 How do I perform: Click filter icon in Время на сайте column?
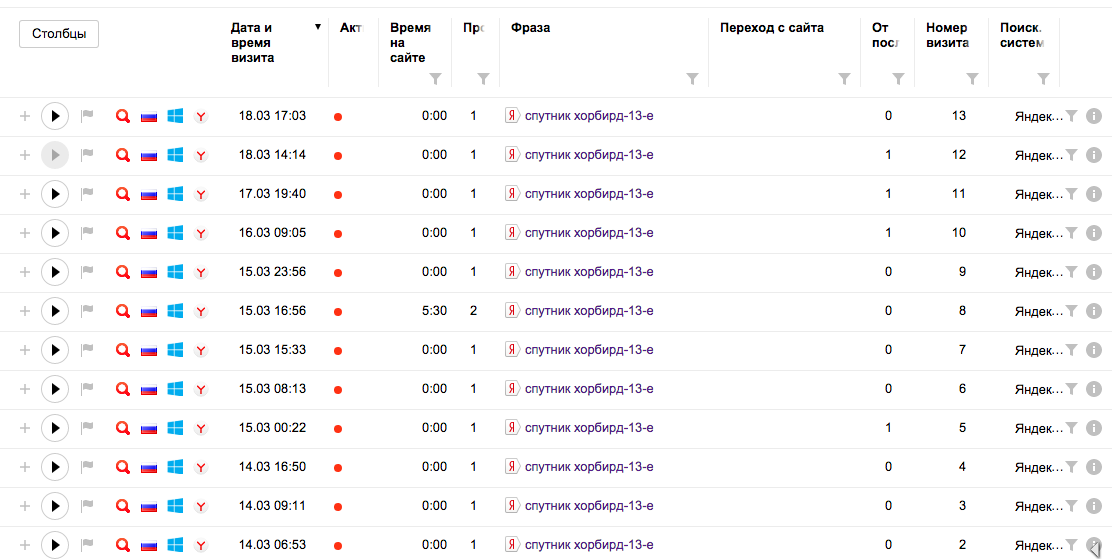click(x=435, y=79)
